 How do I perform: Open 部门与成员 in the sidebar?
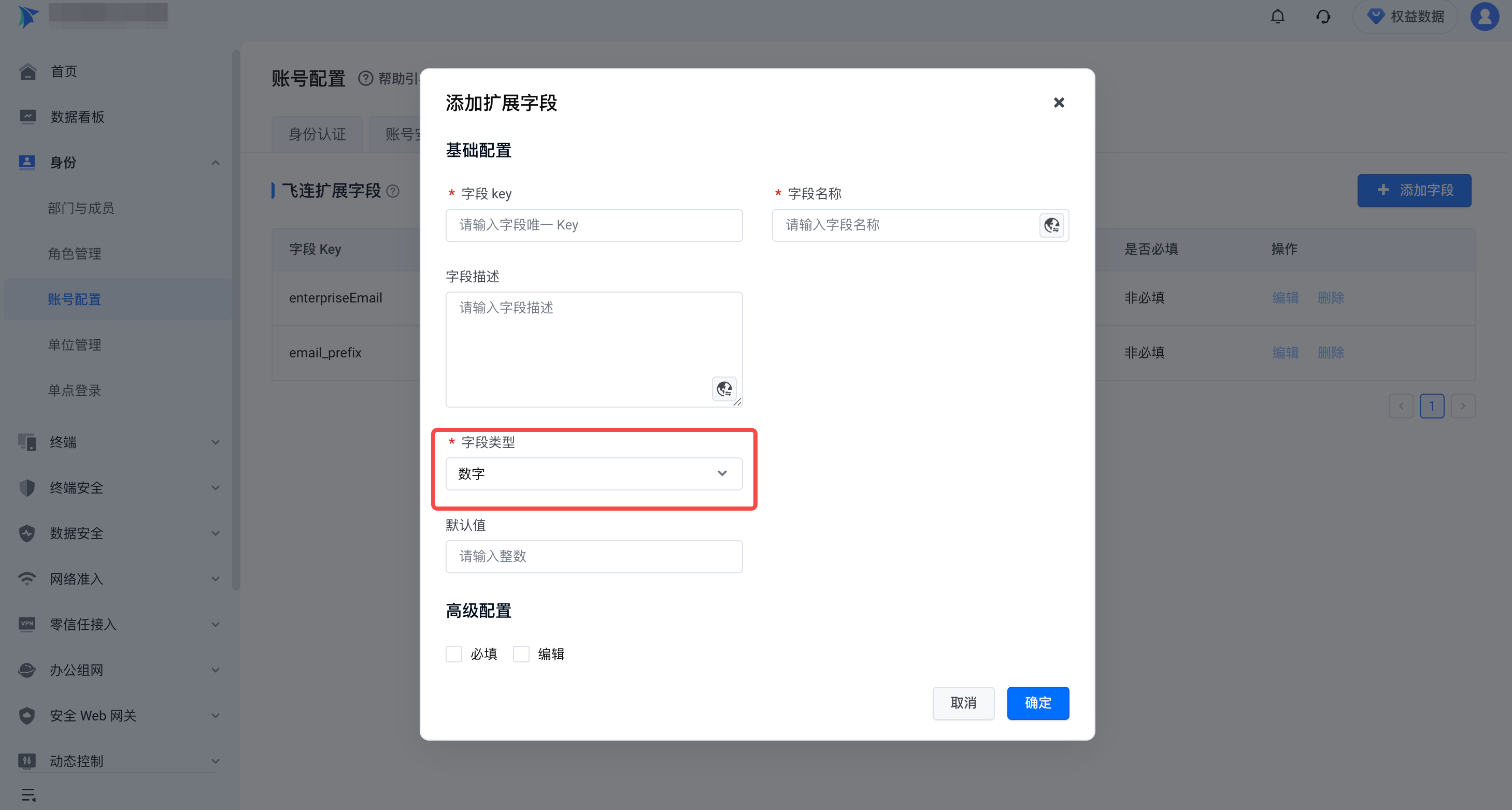pyautogui.click(x=81, y=208)
